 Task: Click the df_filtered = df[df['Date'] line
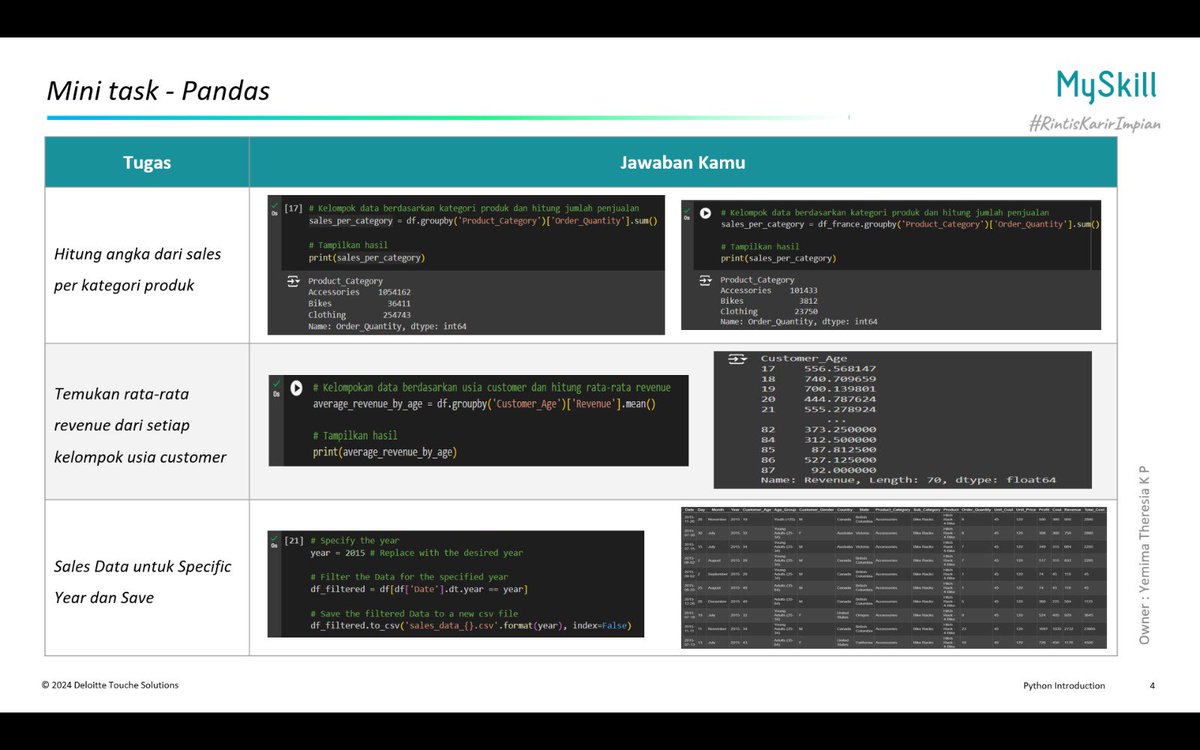419,589
